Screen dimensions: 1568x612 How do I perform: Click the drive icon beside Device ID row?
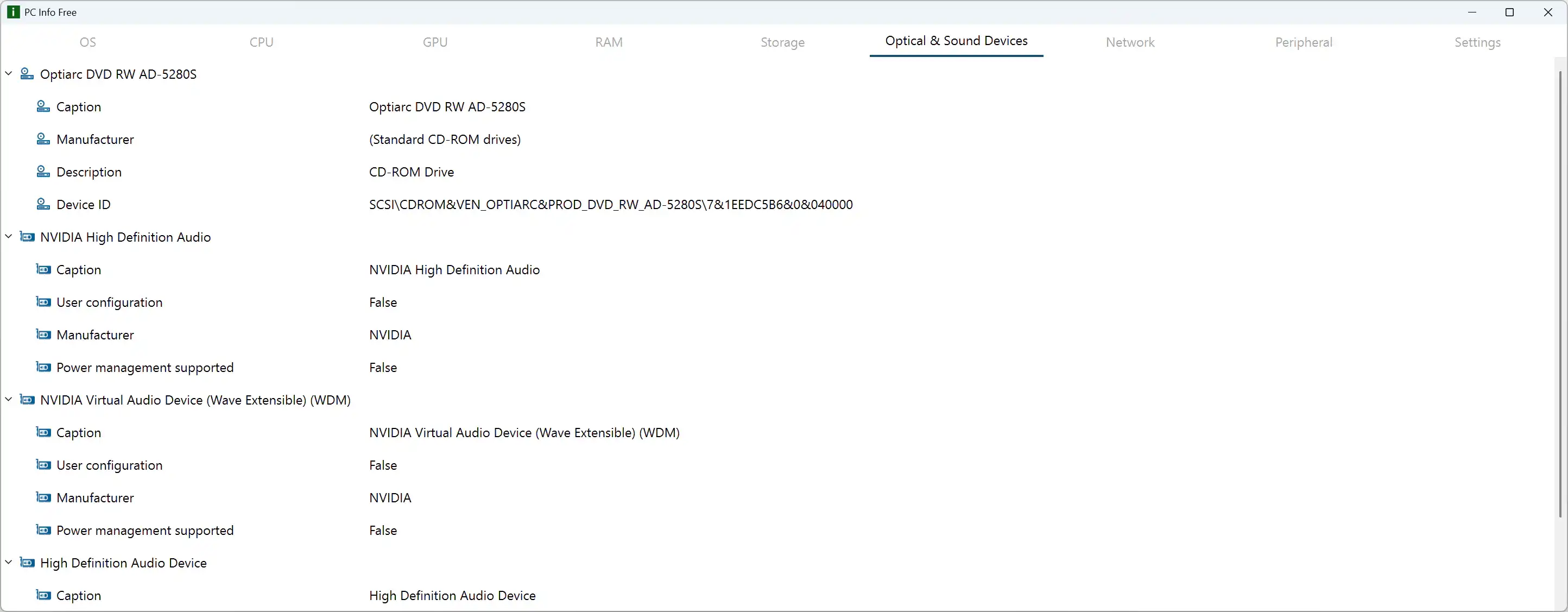42,205
